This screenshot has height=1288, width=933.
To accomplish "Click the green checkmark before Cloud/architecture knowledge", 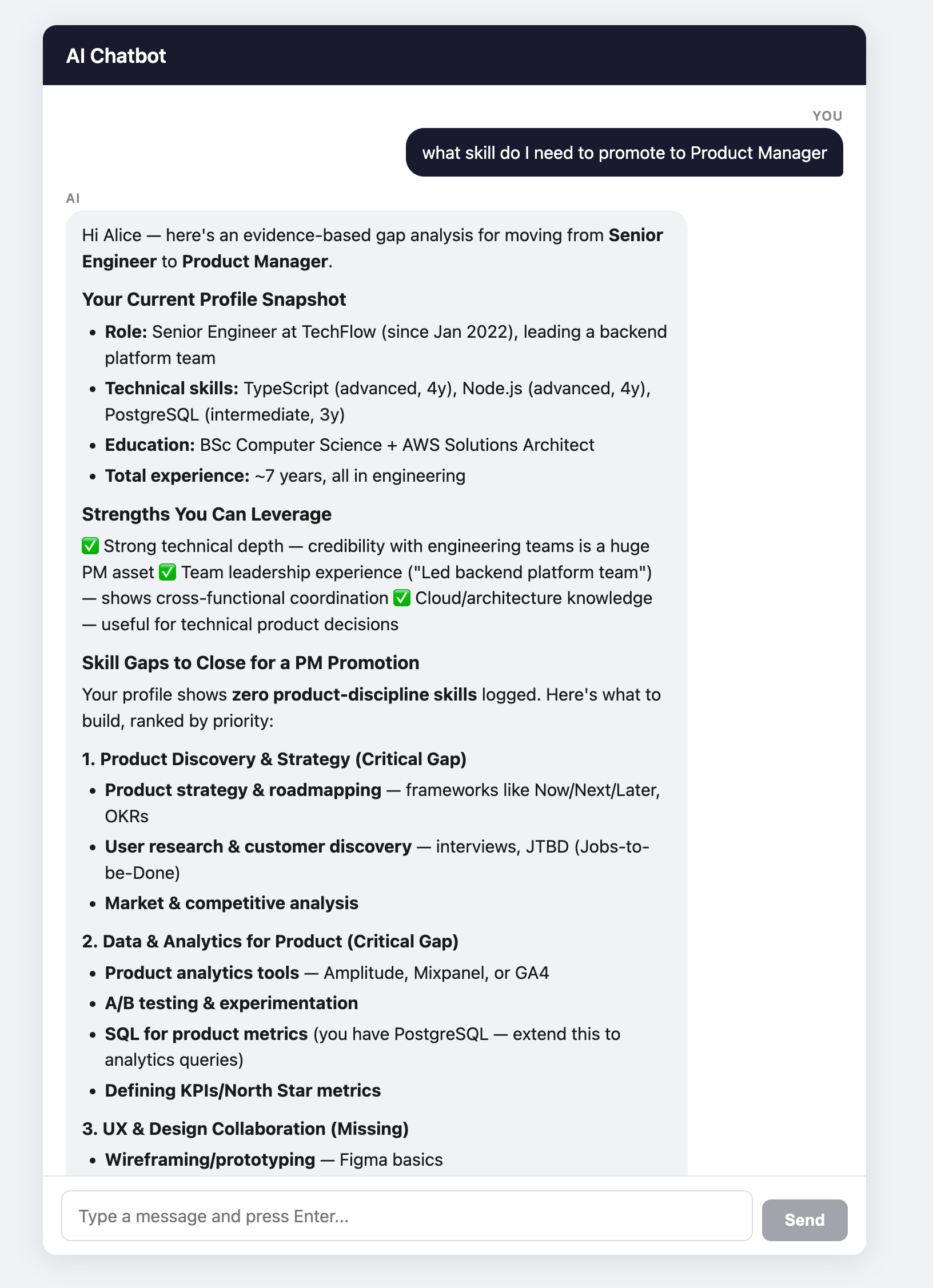I will (x=402, y=598).
